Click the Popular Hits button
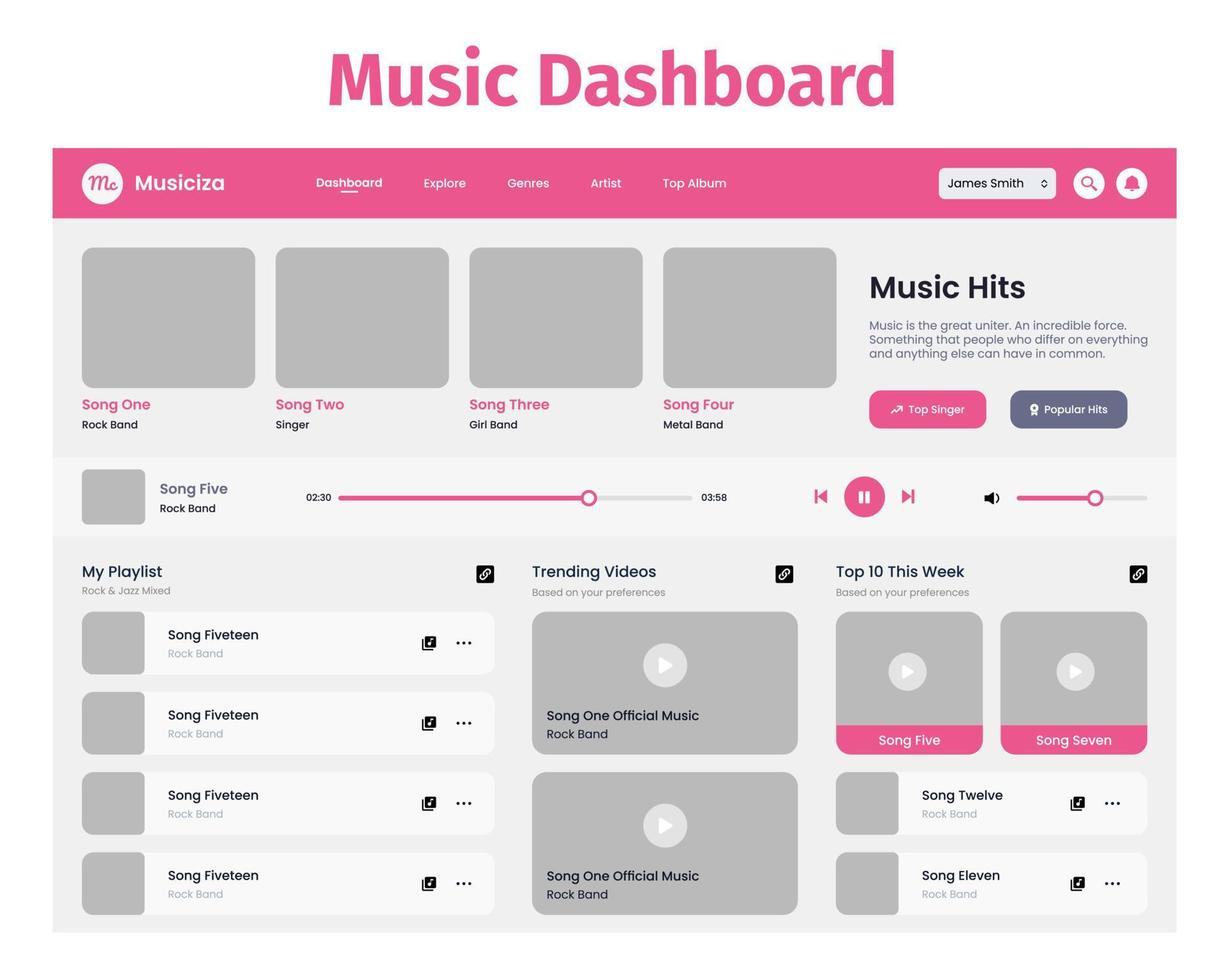Image resolution: width=1225 pixels, height=980 pixels. [1069, 410]
